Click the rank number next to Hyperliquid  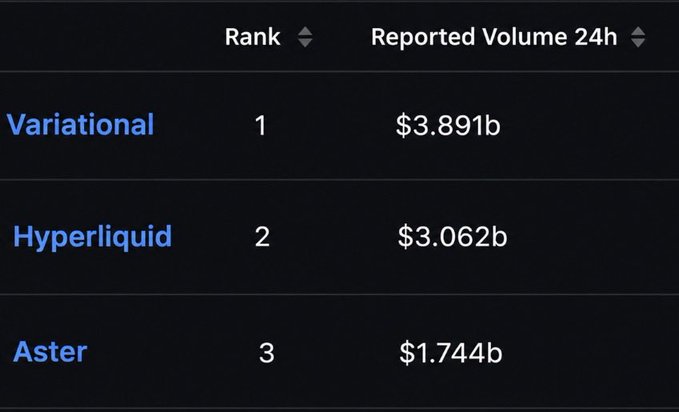[x=262, y=237]
